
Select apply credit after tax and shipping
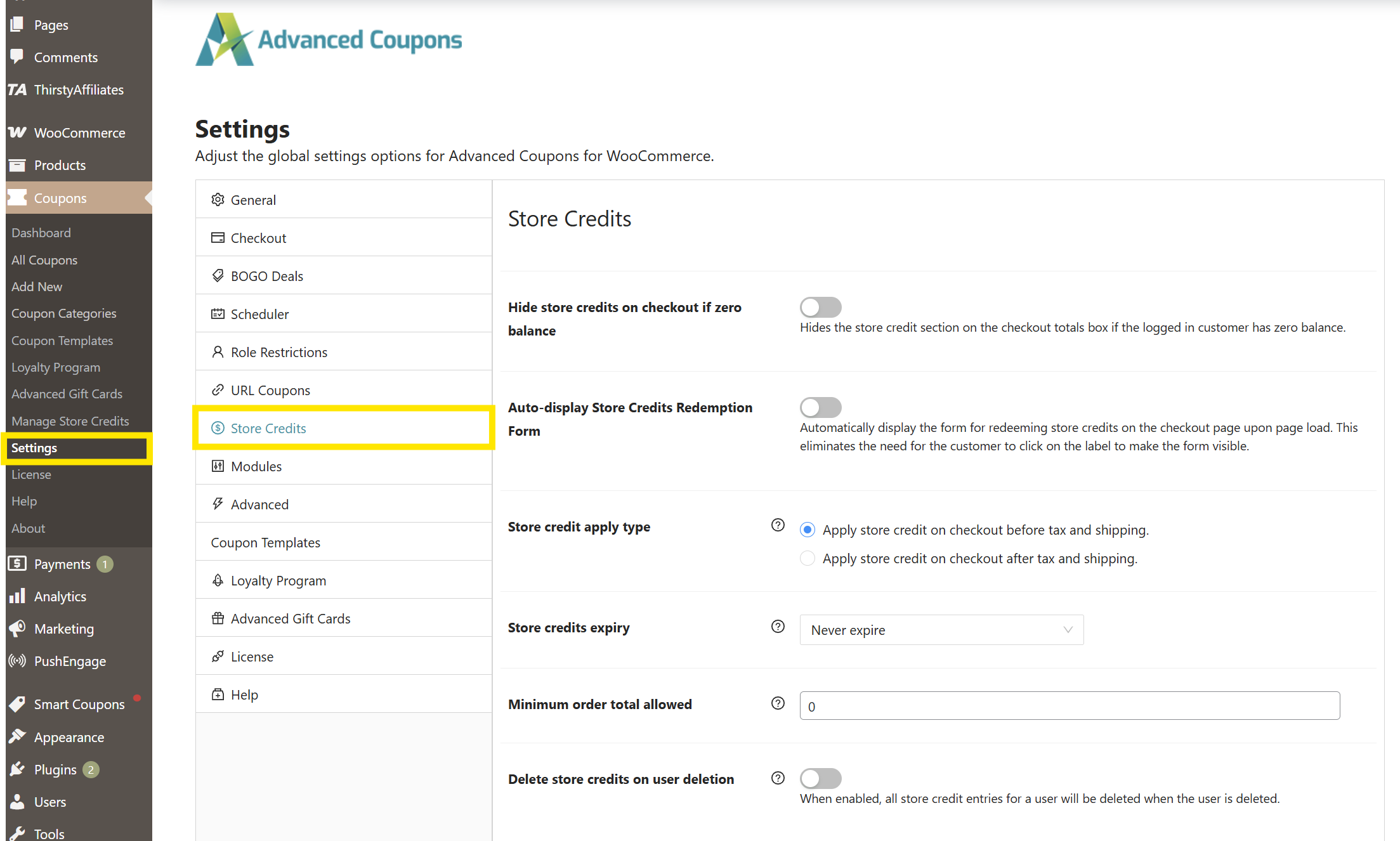click(807, 558)
